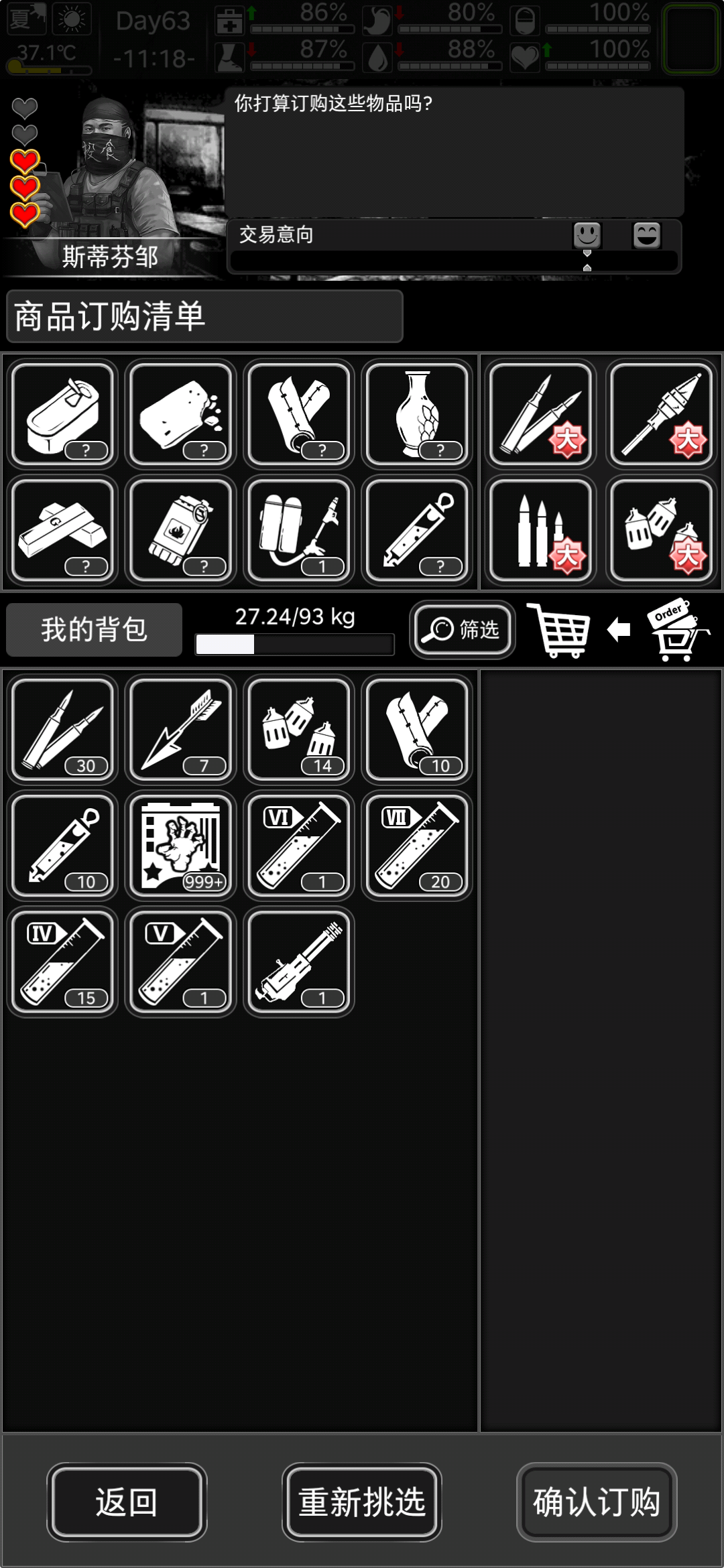The height and width of the screenshot is (1568, 724).
Task: Select the type VII test tube stack
Action: pyautogui.click(x=417, y=846)
